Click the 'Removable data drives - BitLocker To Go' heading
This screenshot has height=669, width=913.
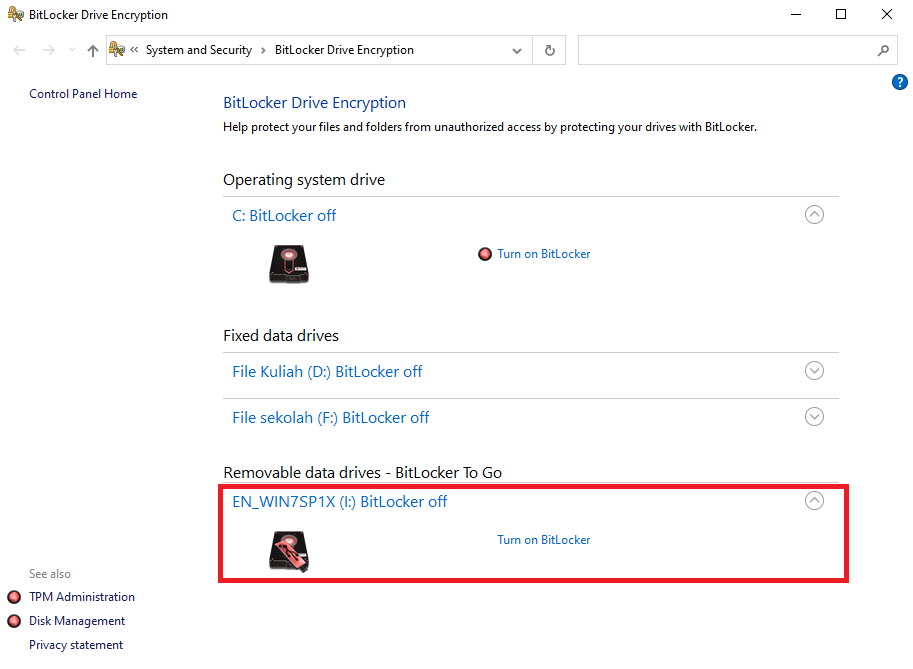362,472
